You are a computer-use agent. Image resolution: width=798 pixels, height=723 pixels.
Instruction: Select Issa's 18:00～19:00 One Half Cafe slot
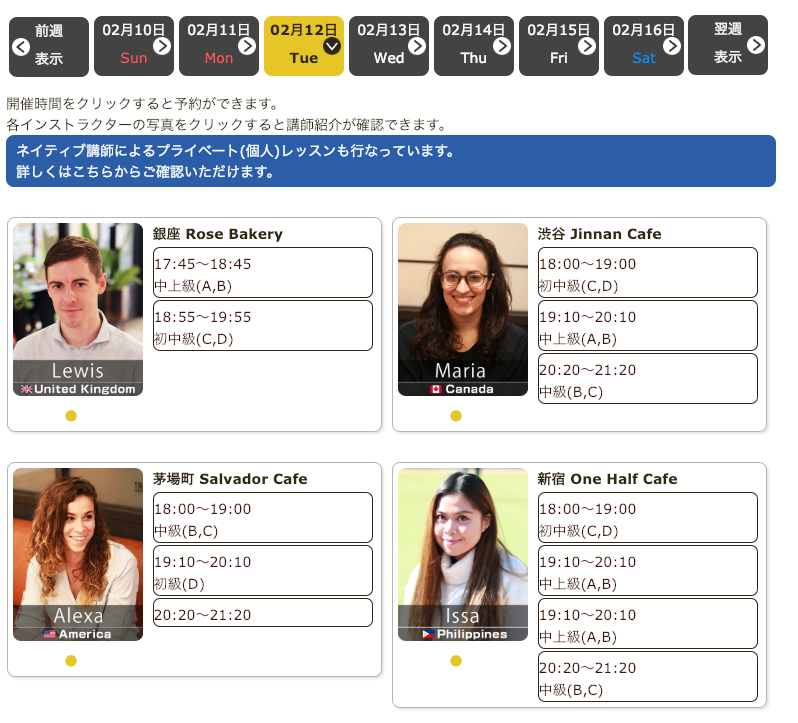point(647,518)
